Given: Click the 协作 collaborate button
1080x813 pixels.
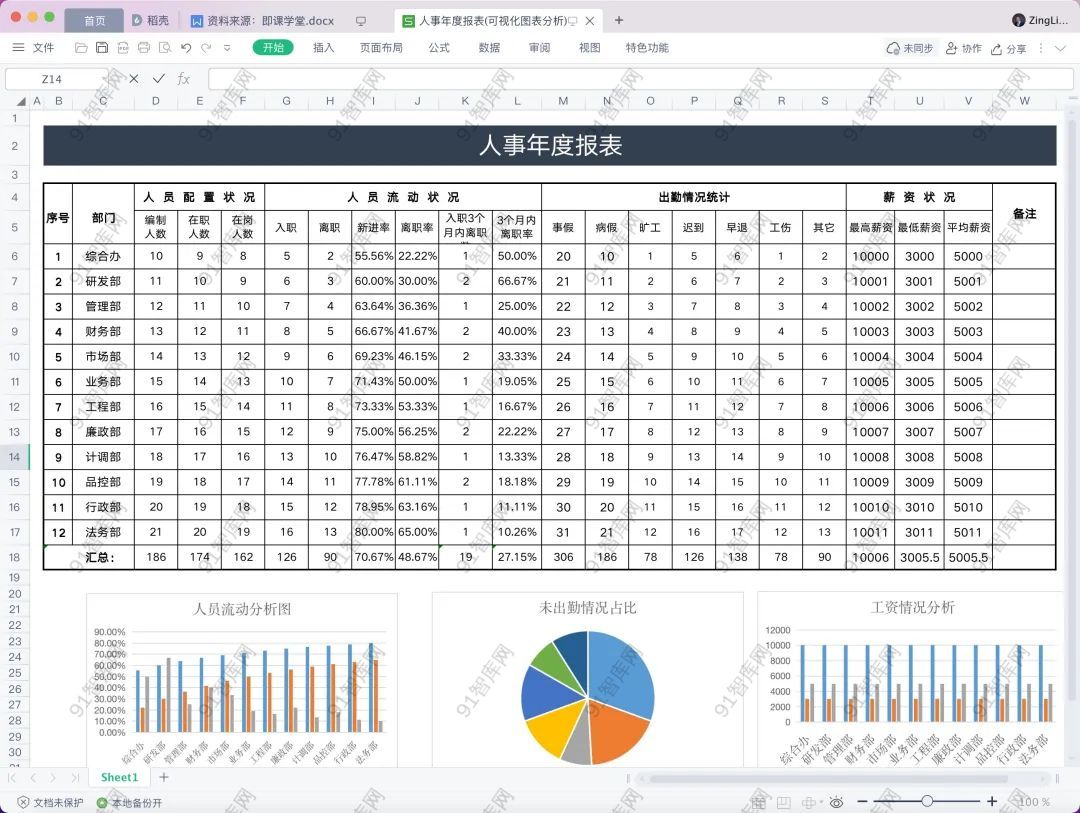Looking at the screenshot, I should pyautogui.click(x=964, y=48).
